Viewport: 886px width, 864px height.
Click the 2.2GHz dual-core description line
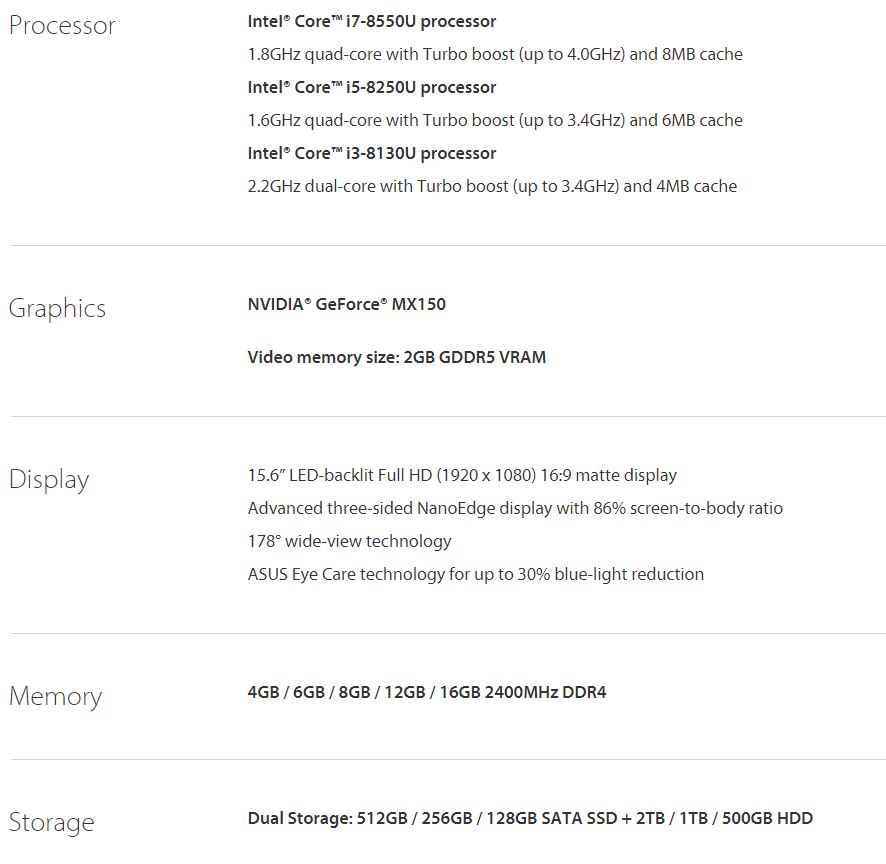pos(492,186)
